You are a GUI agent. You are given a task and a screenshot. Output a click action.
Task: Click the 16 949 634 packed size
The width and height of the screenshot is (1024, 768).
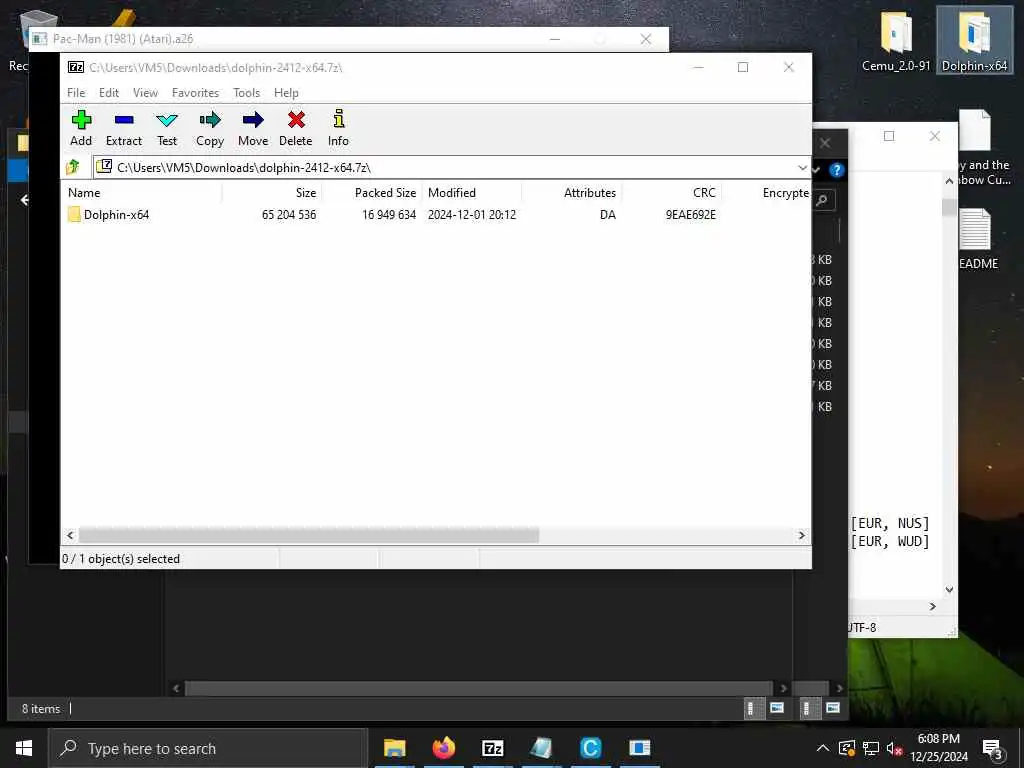(x=389, y=215)
